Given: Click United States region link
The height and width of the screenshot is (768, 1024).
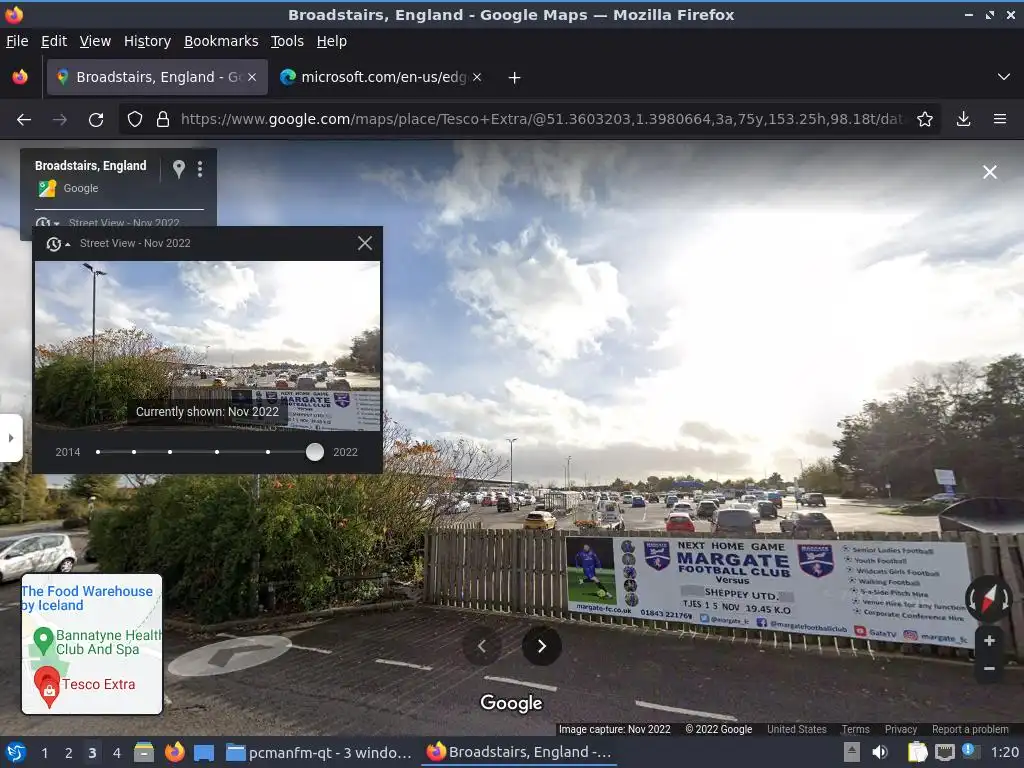Looking at the screenshot, I should [796, 729].
